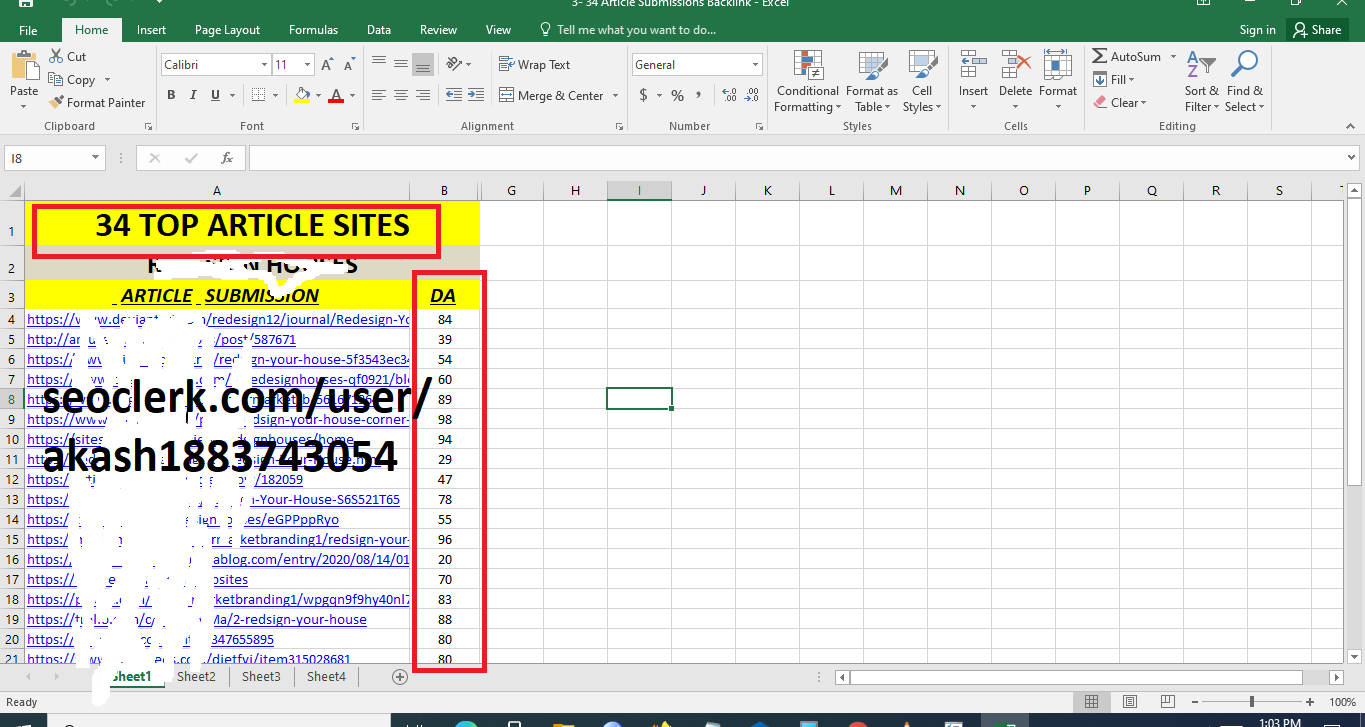The height and width of the screenshot is (727, 1365).
Task: Expand the Name Box dropdown arrow
Action: pos(96,158)
